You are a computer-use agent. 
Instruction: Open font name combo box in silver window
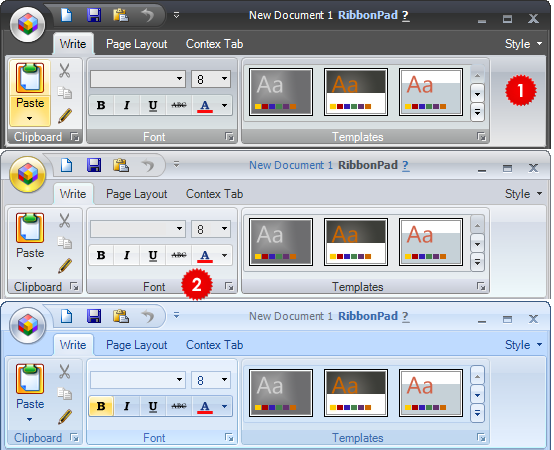coord(138,229)
